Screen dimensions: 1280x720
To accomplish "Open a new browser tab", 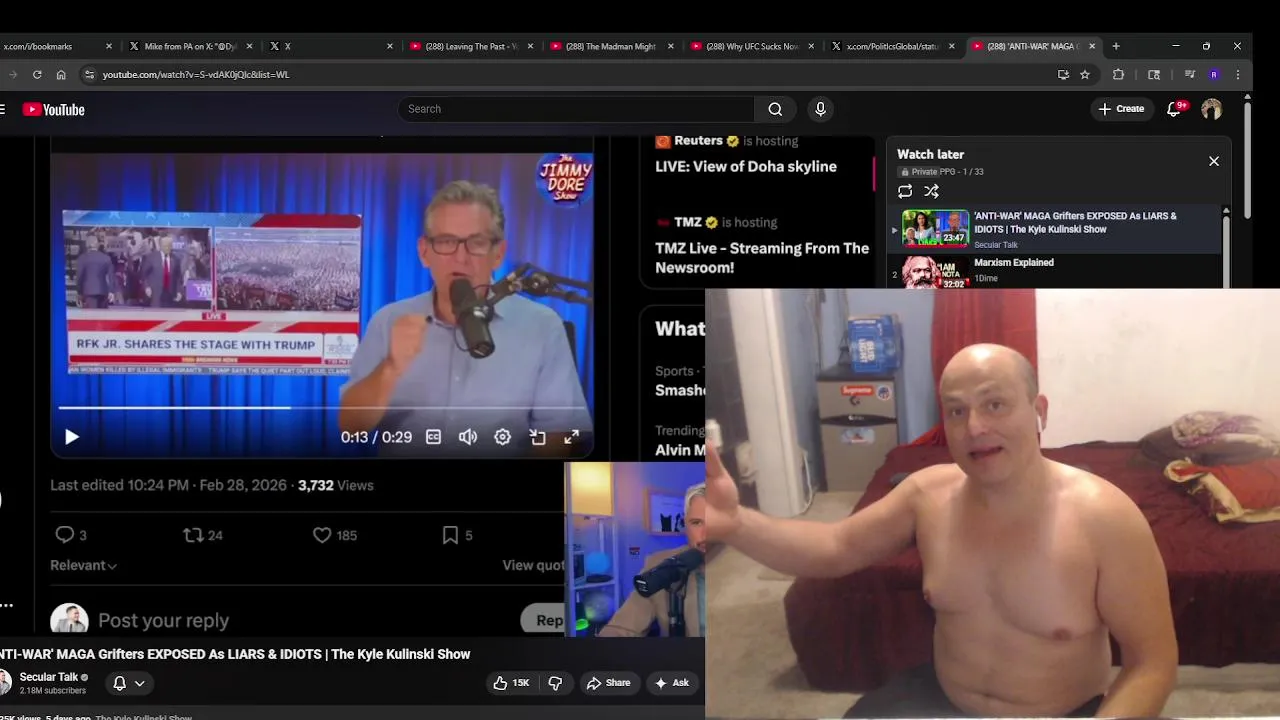I will click(x=1116, y=46).
